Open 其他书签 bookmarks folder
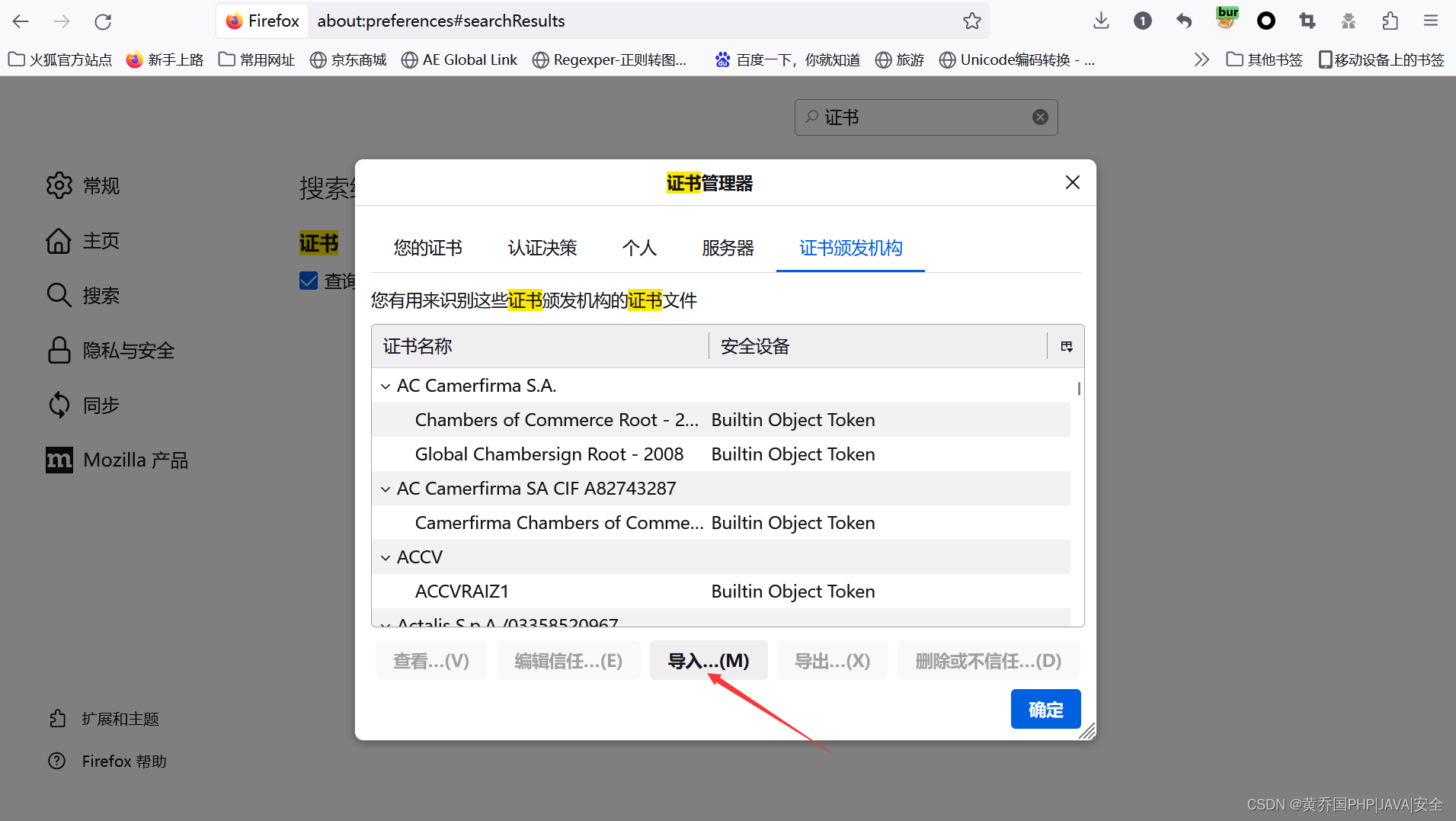 point(1265,59)
